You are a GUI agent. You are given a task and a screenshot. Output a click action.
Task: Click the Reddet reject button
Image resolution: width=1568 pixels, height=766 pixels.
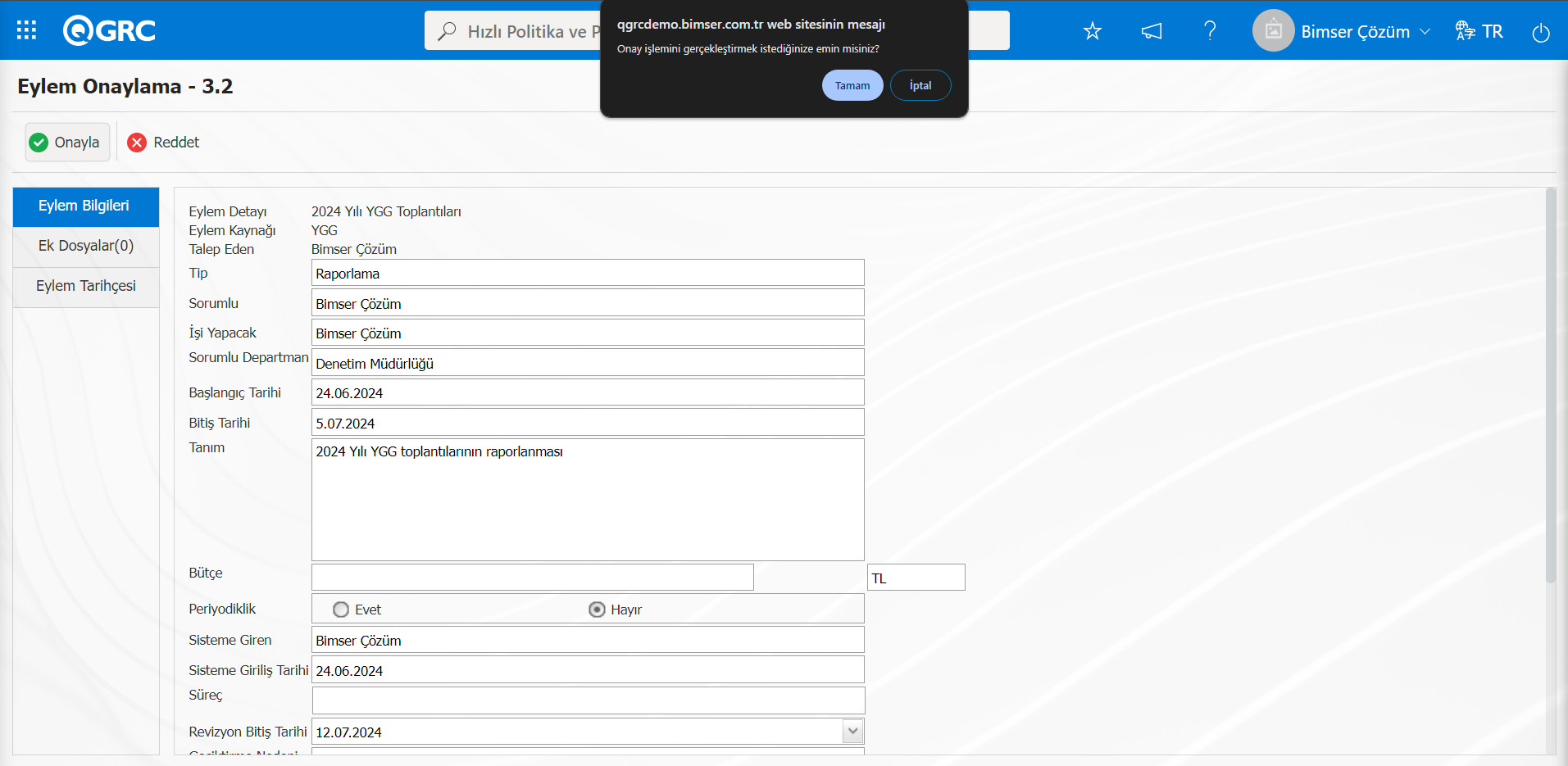164,143
